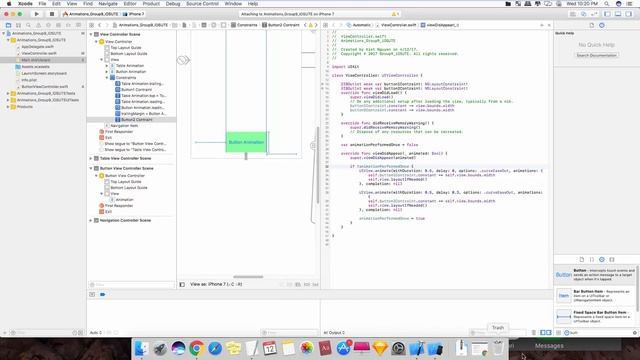Image resolution: width=640 pixels, height=360 pixels.
Task: Hide the debug area via its toggle icon
Action: coord(92,294)
